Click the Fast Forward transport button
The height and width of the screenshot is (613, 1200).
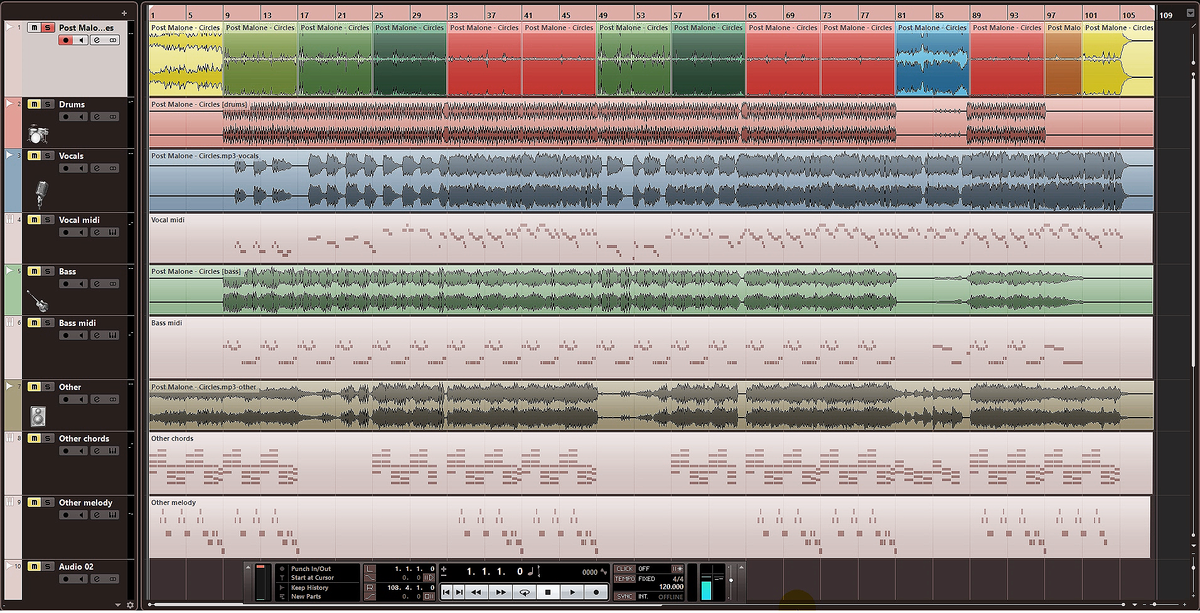point(501,592)
